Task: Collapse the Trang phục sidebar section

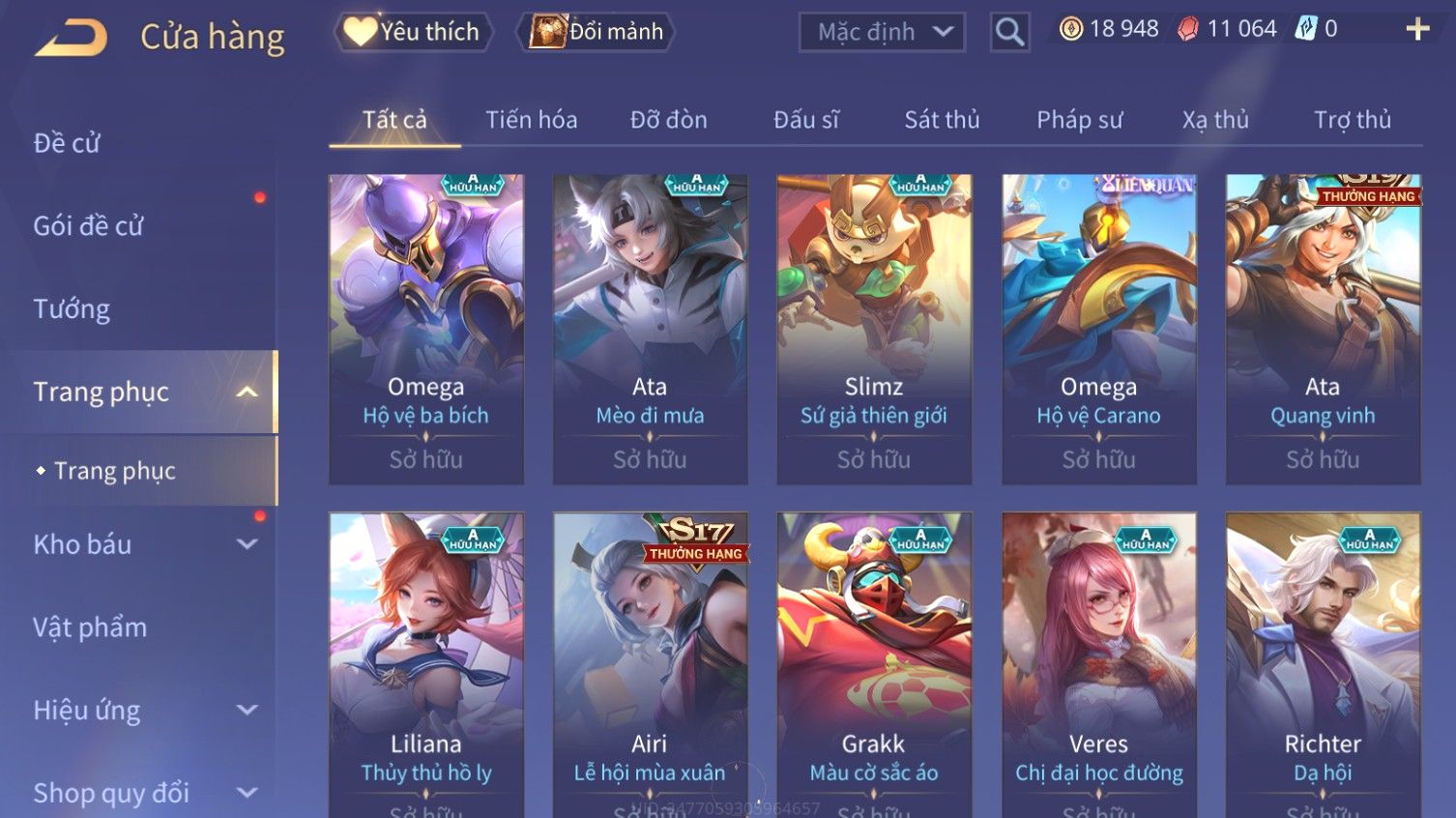Action: tap(248, 392)
